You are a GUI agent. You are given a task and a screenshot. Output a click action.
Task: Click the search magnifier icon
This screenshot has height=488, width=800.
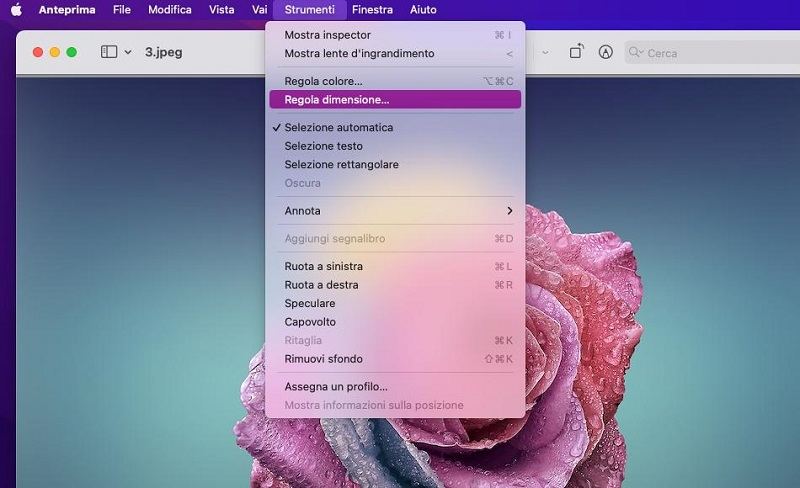635,52
